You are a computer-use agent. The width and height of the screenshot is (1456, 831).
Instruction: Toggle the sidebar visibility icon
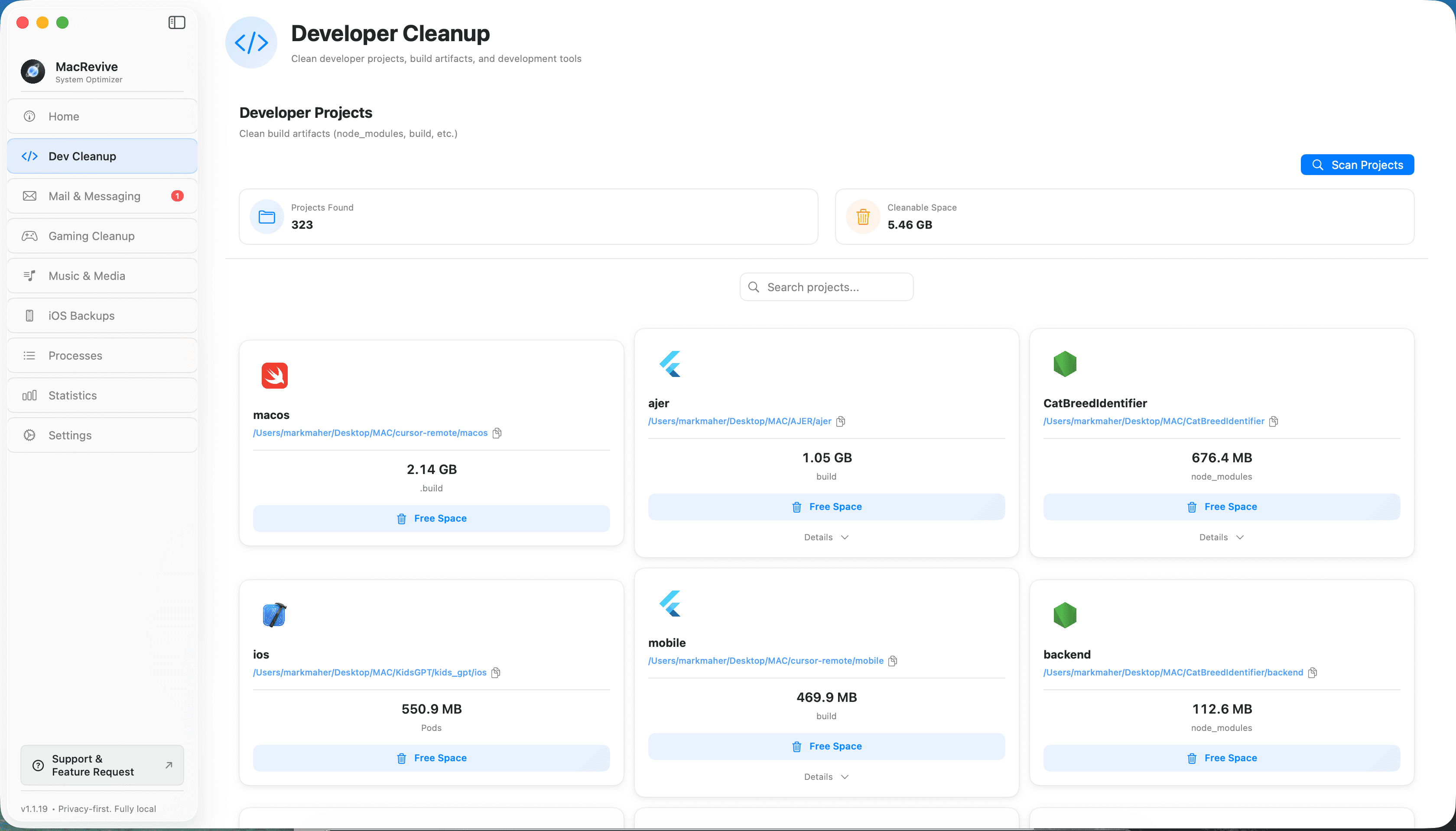[x=176, y=22]
